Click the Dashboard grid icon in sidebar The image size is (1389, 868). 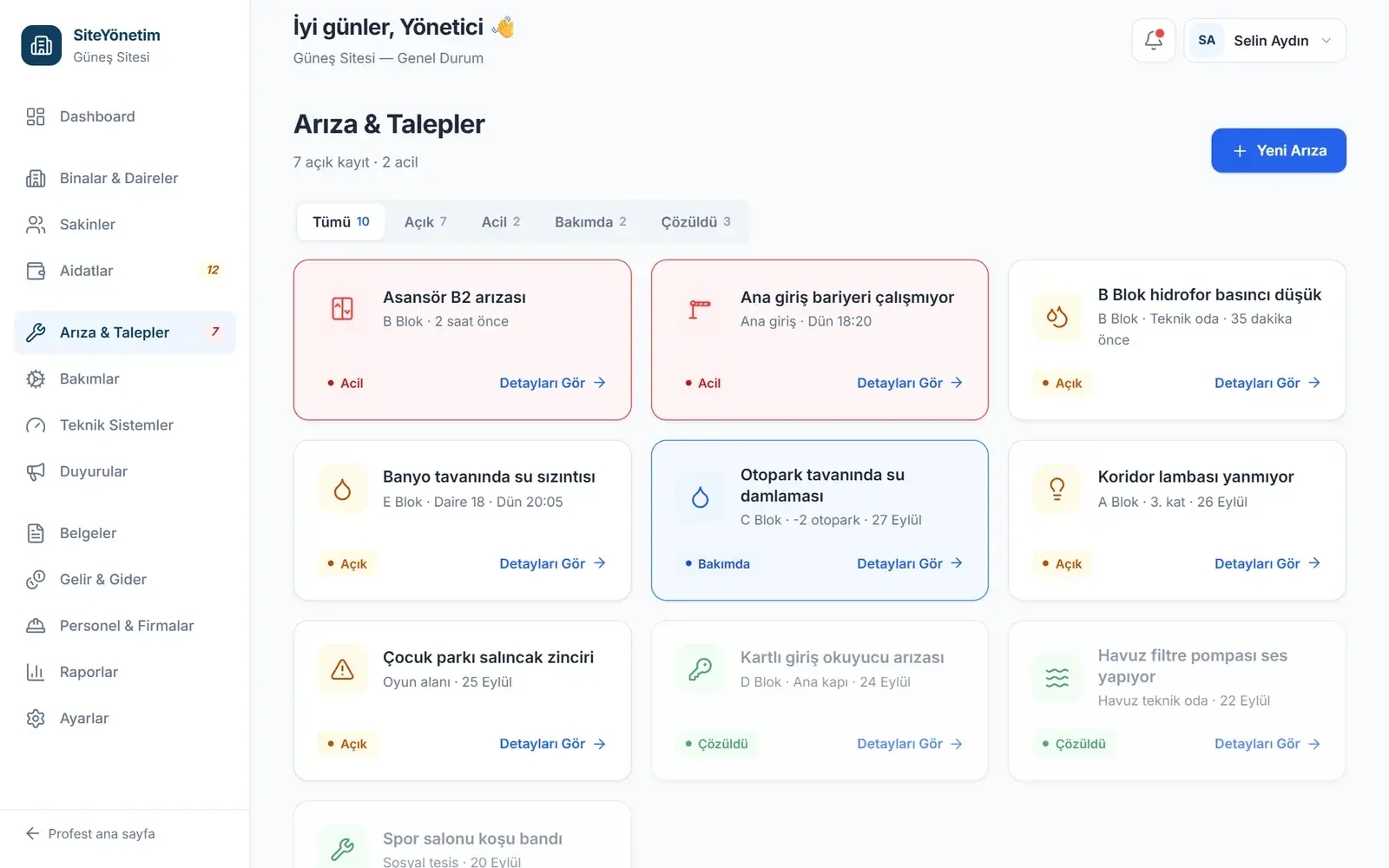click(x=36, y=116)
